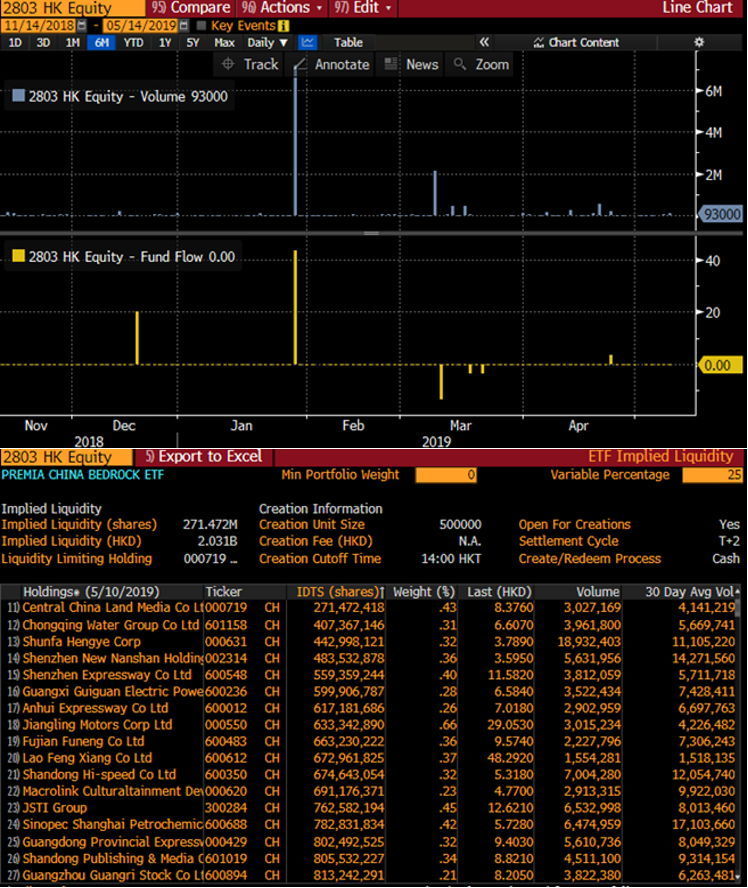Image resolution: width=748 pixels, height=888 pixels.
Task: Open end date calendar picker icon
Action: coord(183,25)
